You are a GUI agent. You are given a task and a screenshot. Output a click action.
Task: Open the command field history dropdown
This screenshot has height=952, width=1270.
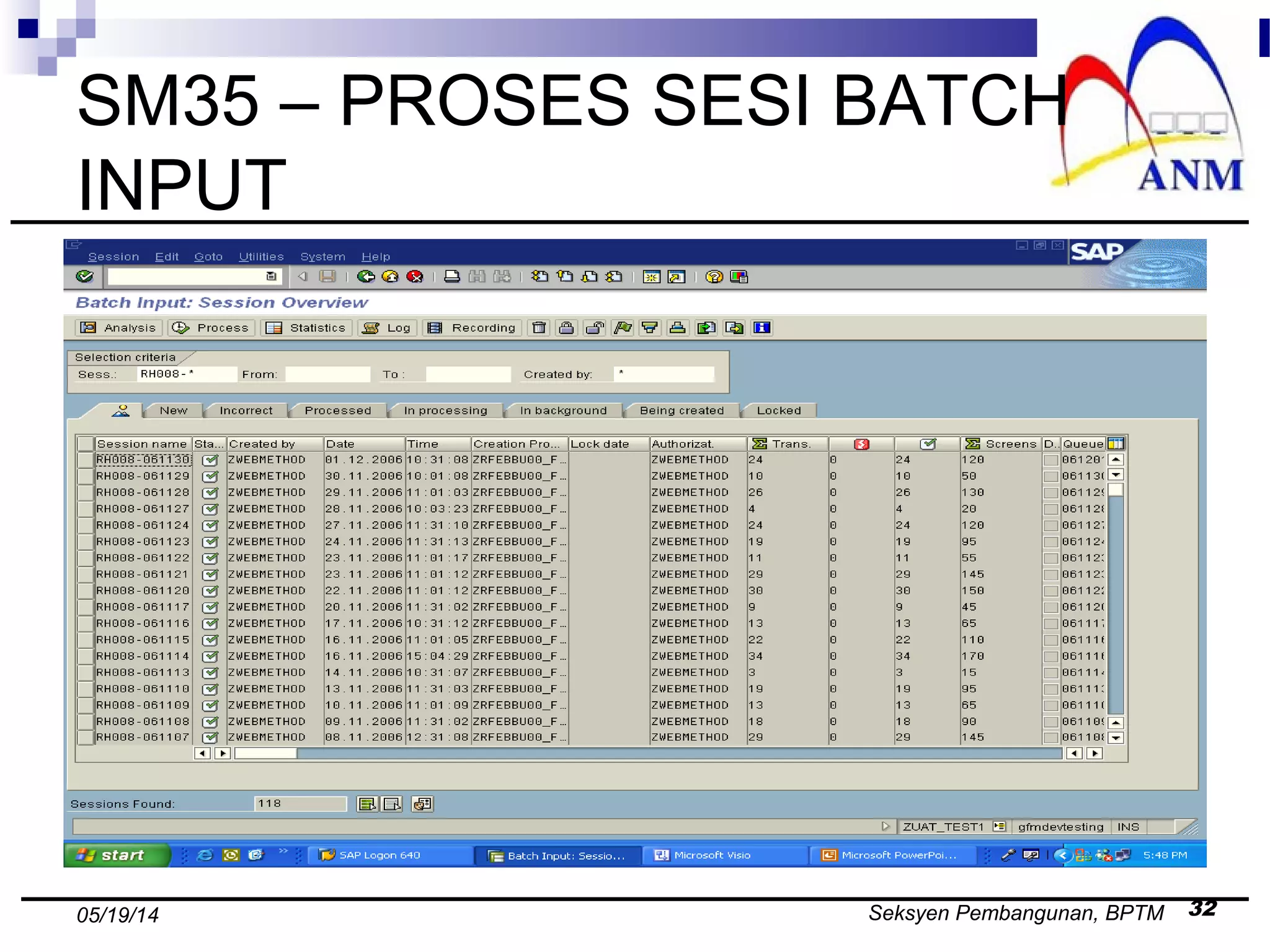pos(271,276)
